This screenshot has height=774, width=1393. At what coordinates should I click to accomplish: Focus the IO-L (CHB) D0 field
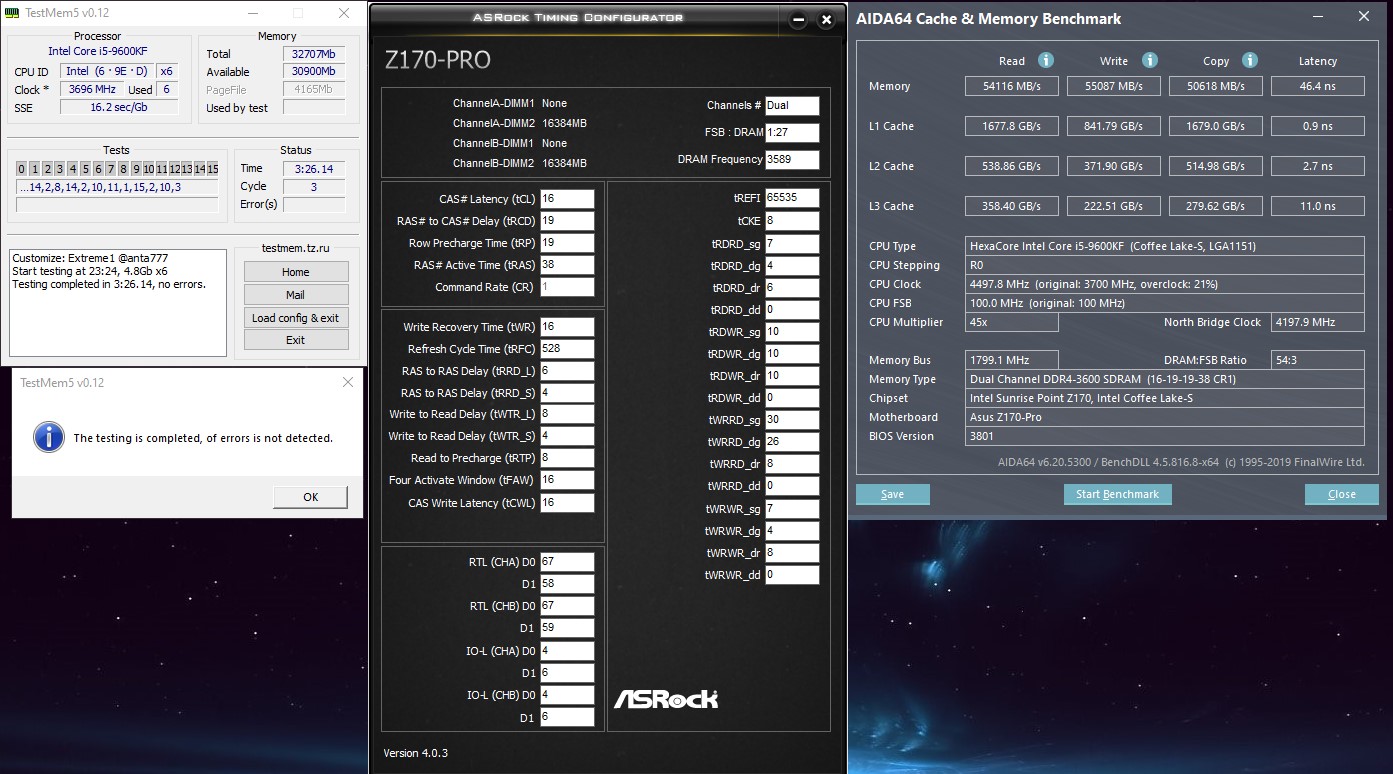coord(567,695)
